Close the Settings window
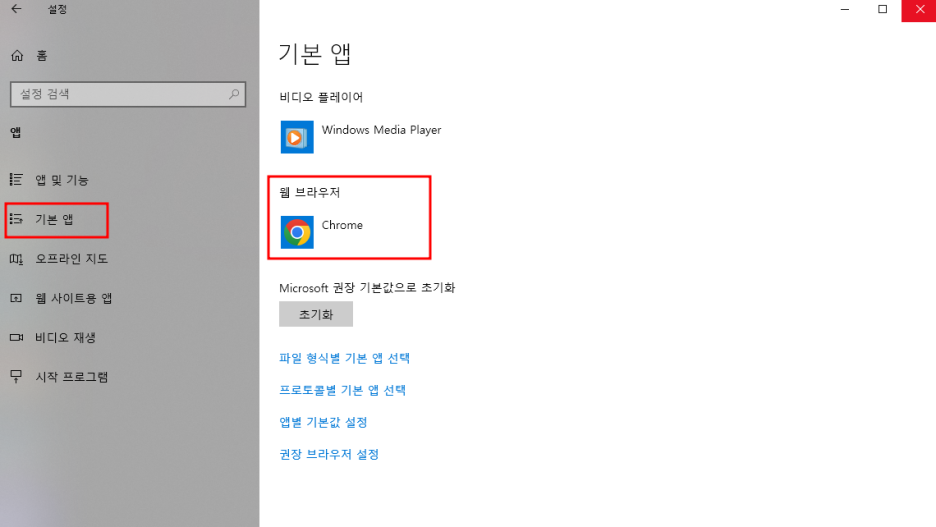936x527 pixels. [919, 10]
